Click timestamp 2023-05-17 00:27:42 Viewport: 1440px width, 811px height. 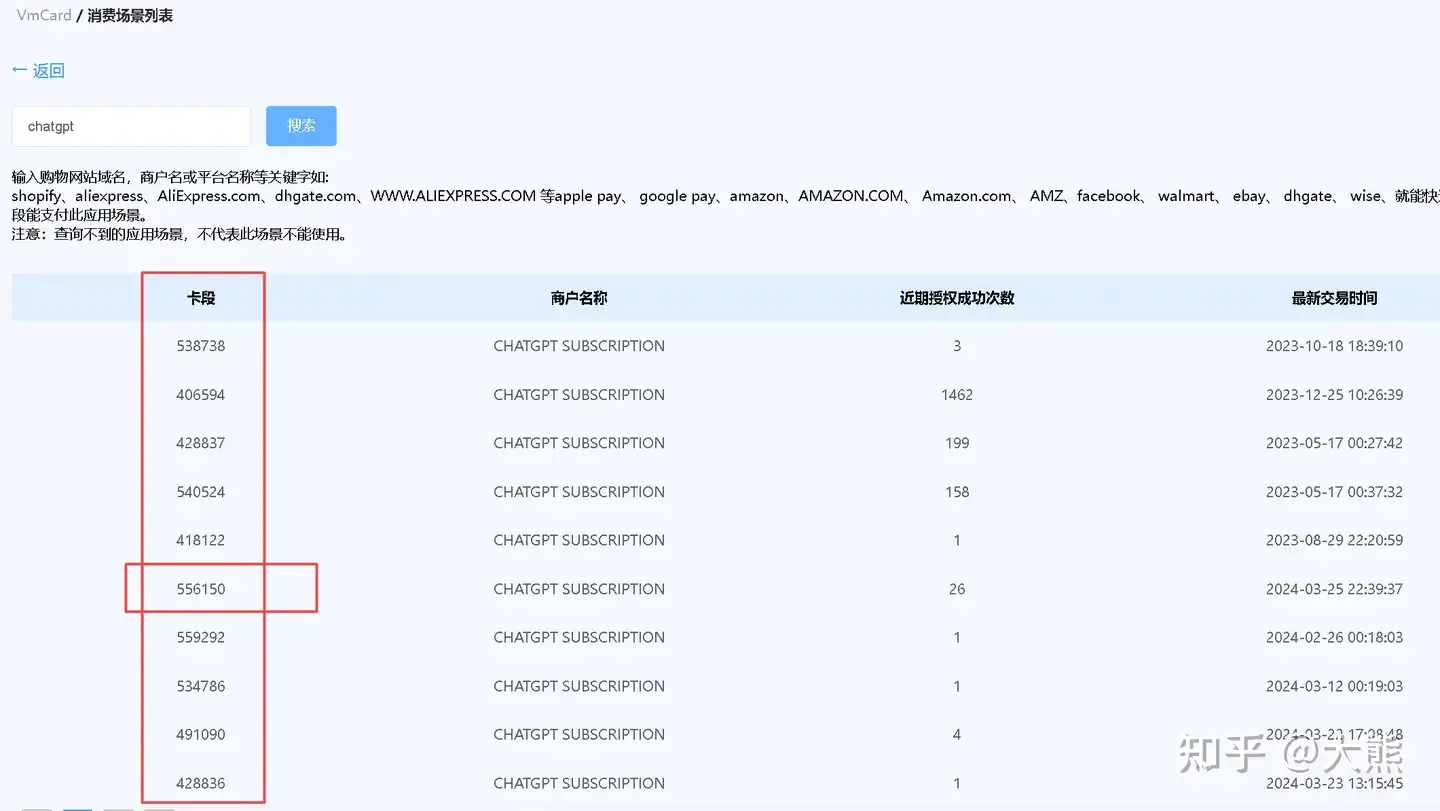coord(1334,443)
